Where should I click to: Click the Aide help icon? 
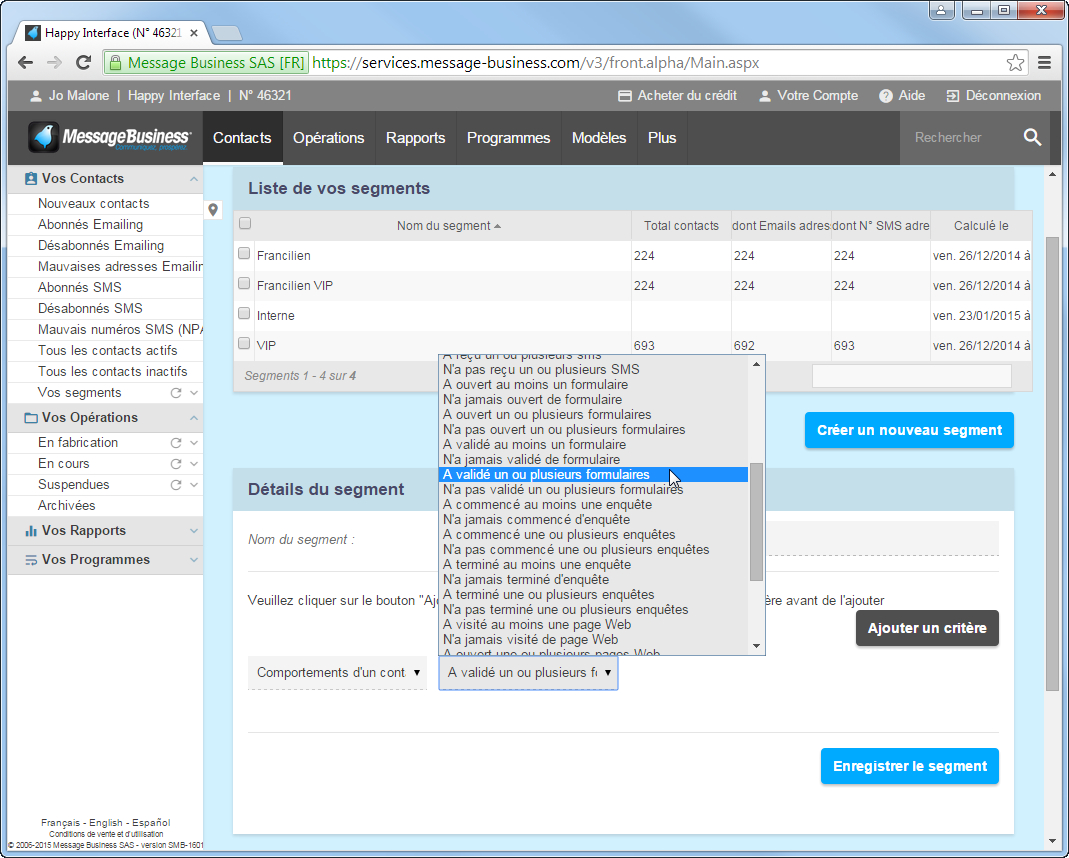(x=886, y=96)
